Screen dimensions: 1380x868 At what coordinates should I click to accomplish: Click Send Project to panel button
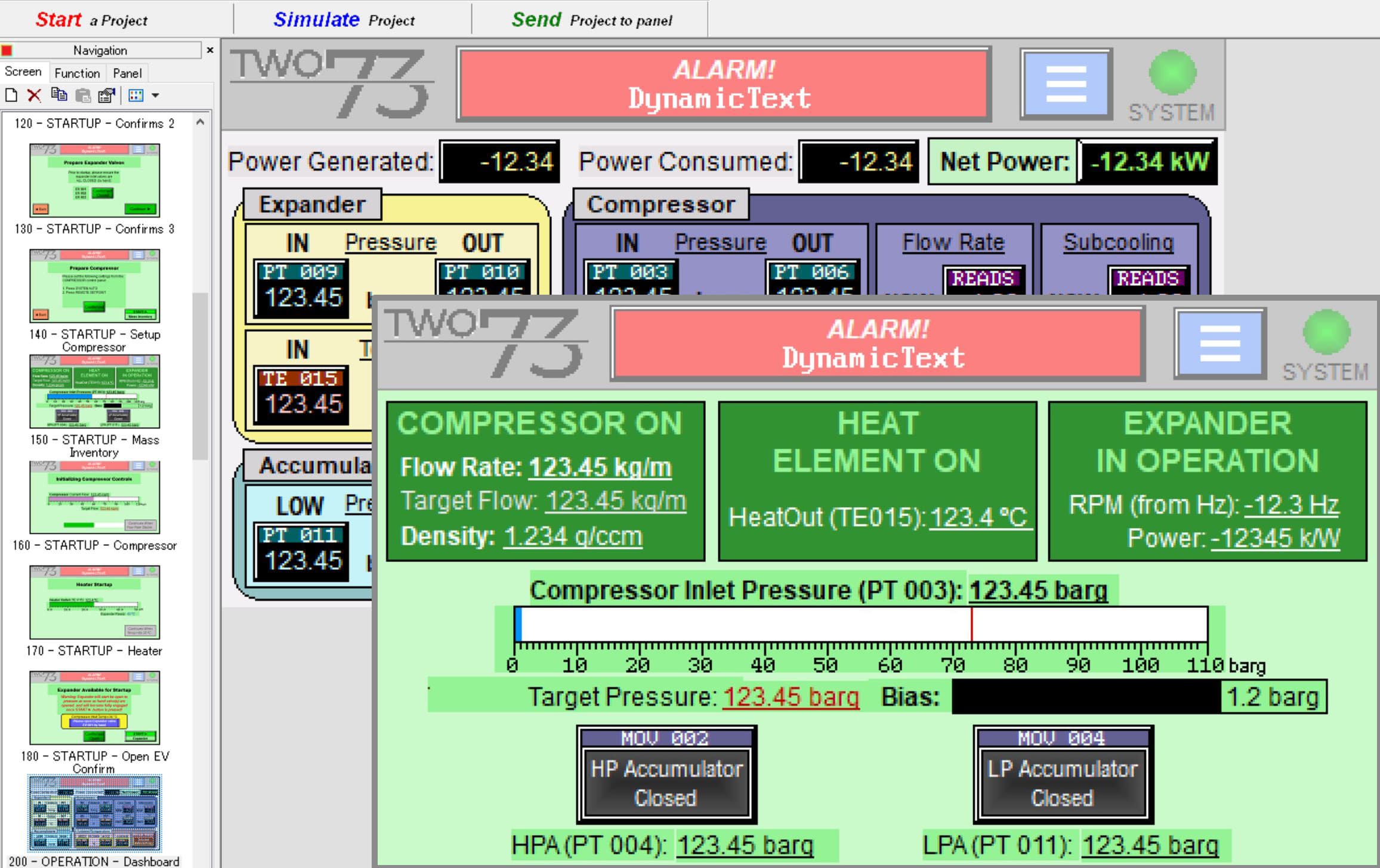[x=591, y=20]
